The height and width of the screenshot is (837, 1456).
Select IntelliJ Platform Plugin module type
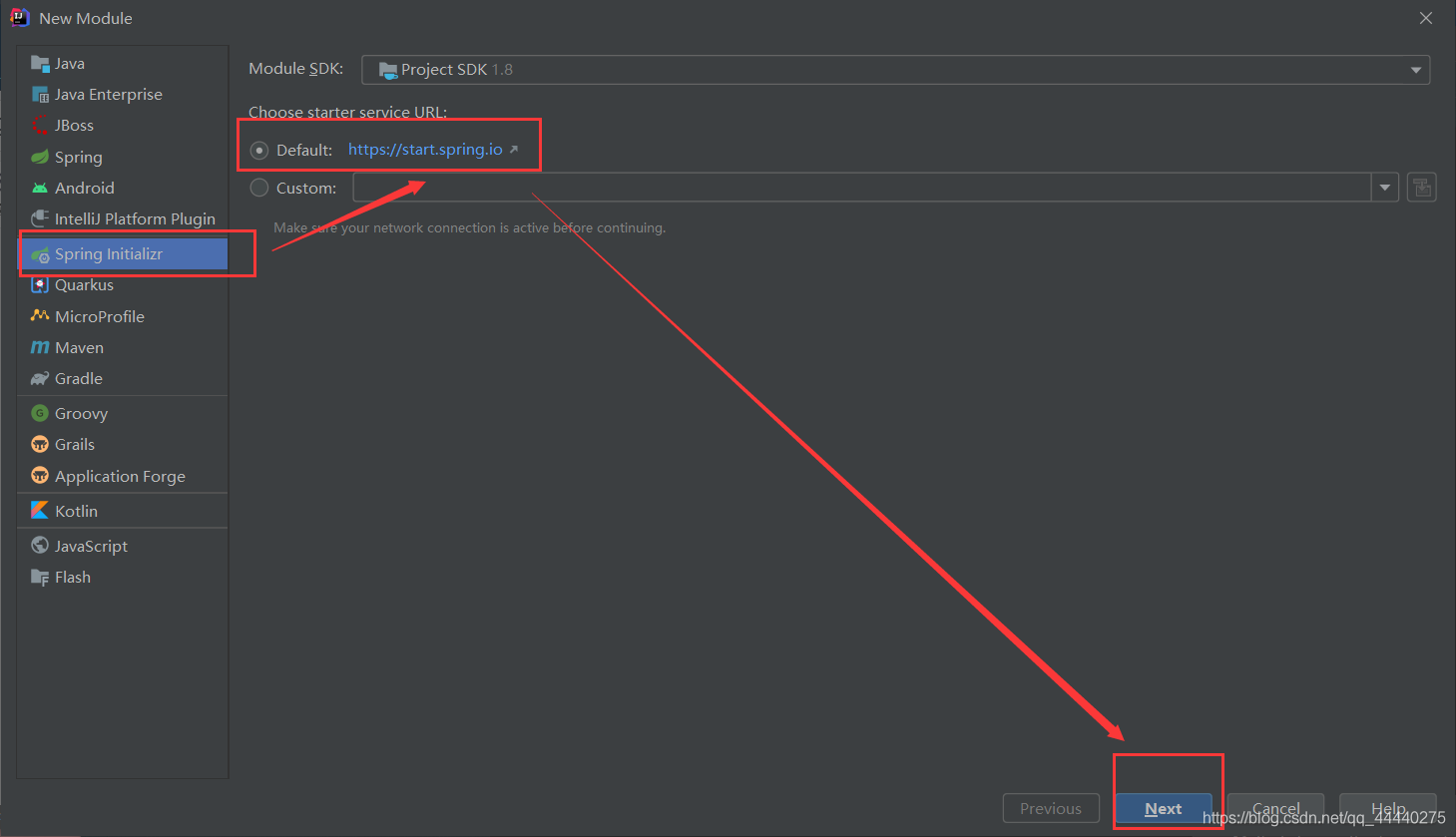click(123, 218)
